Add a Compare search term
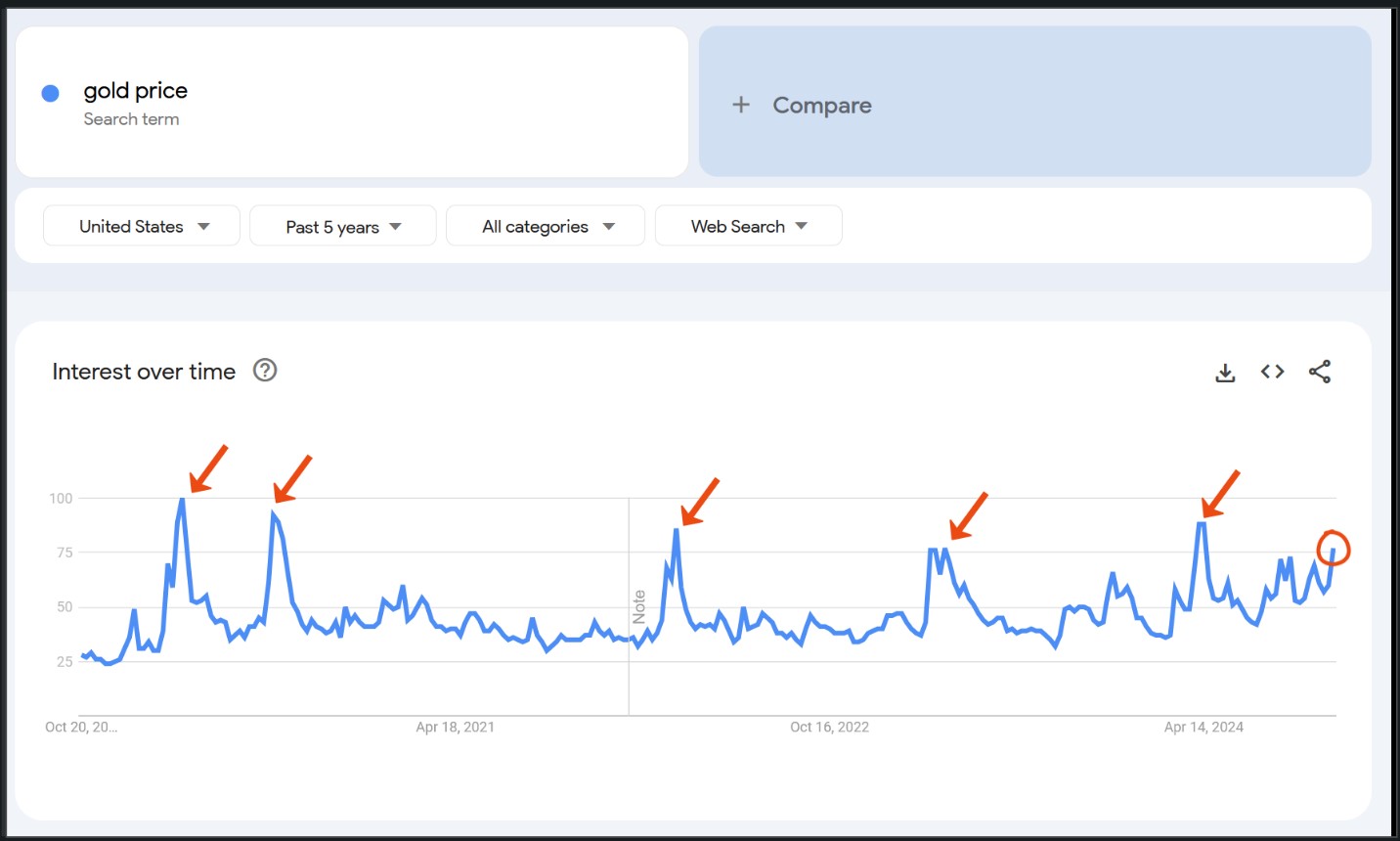The height and width of the screenshot is (841, 1400). click(x=822, y=106)
